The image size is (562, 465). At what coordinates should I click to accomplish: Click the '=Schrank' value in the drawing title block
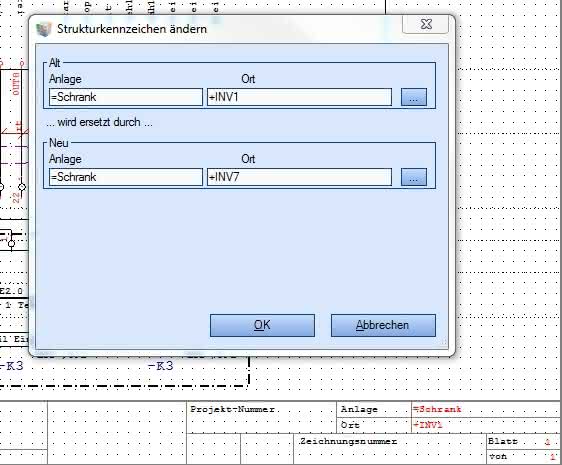[x=437, y=409]
